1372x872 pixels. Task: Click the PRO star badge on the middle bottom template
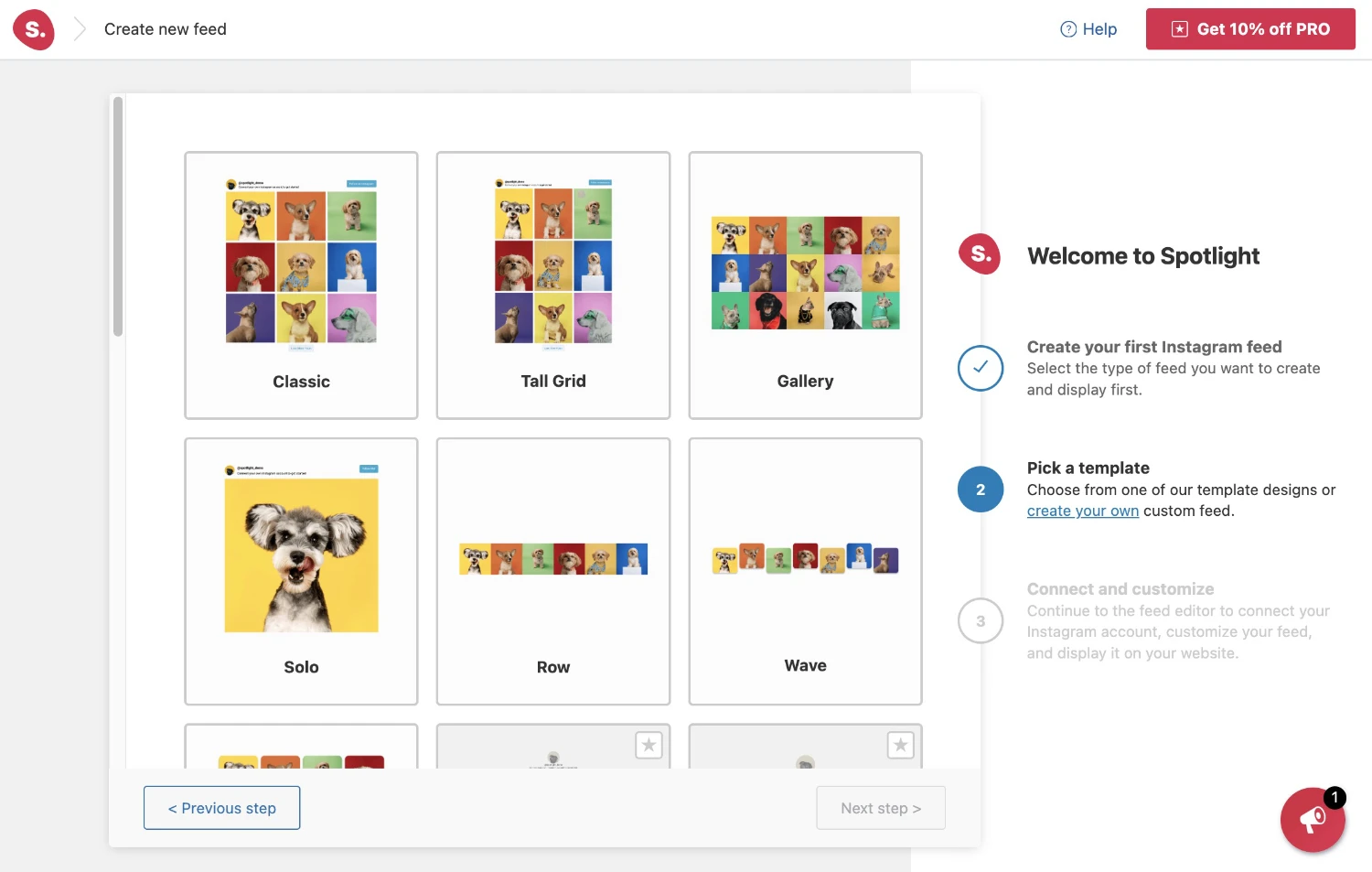(648, 745)
